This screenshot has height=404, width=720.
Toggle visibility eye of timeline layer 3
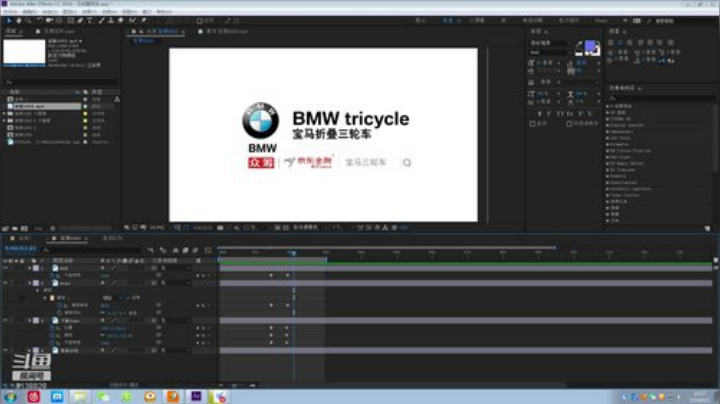(6, 320)
